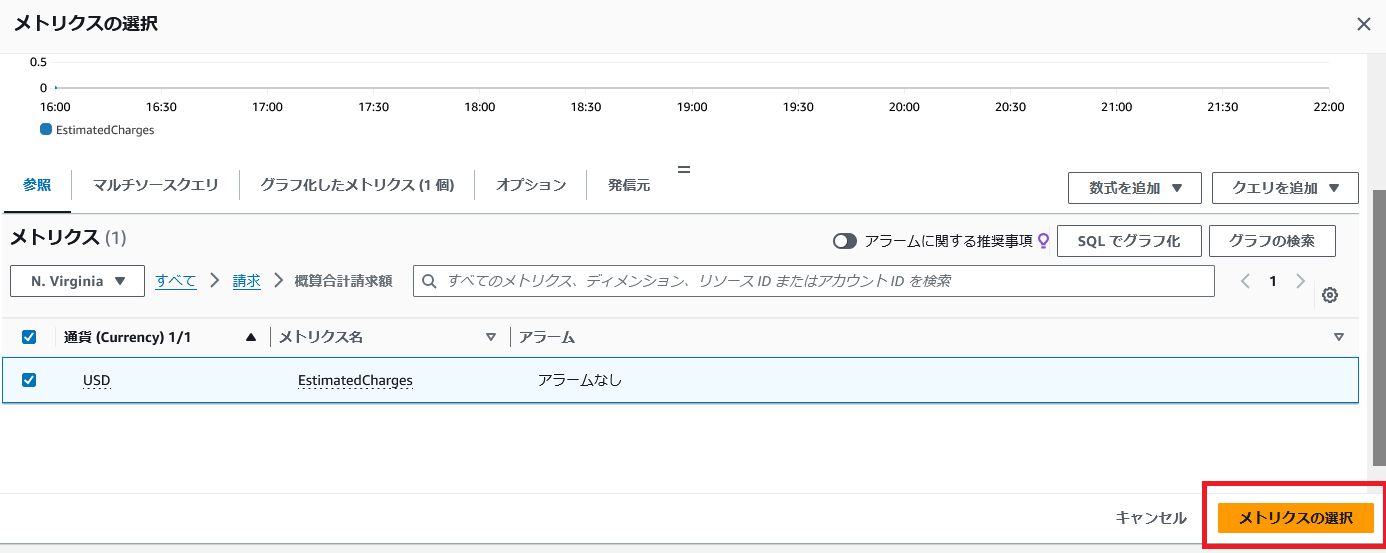Toggle alarm recommendations switch
Screen dimensions: 1386x553
click(846, 241)
